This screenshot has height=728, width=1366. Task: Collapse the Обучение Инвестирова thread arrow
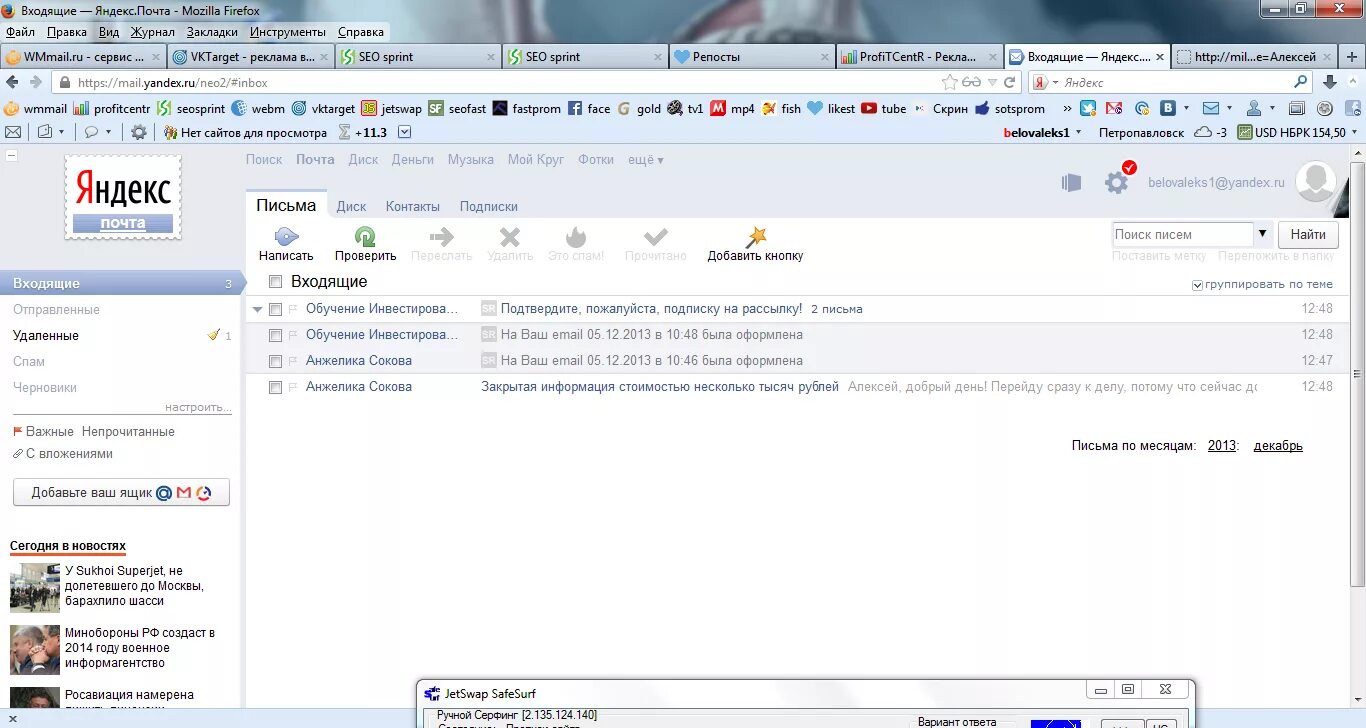coord(258,309)
